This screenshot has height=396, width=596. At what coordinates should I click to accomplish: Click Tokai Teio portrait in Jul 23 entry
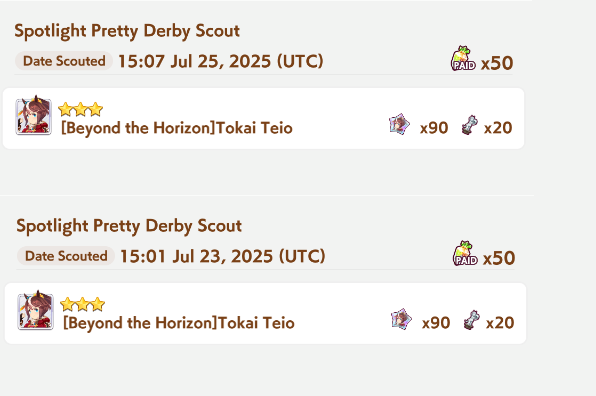tap(35, 310)
